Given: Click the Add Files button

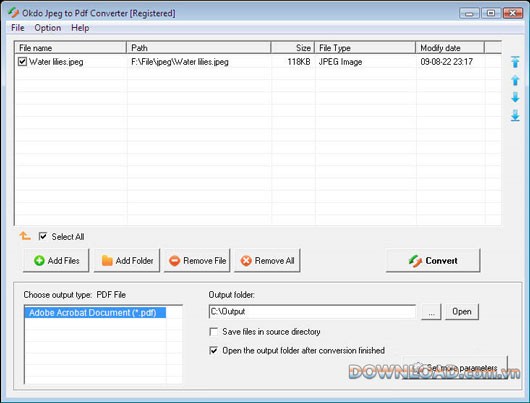Looking at the screenshot, I should click(x=56, y=260).
